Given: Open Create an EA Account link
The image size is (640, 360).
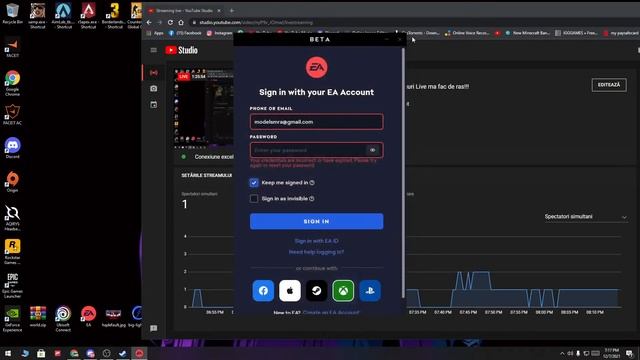Looking at the screenshot, I should click(x=331, y=313).
